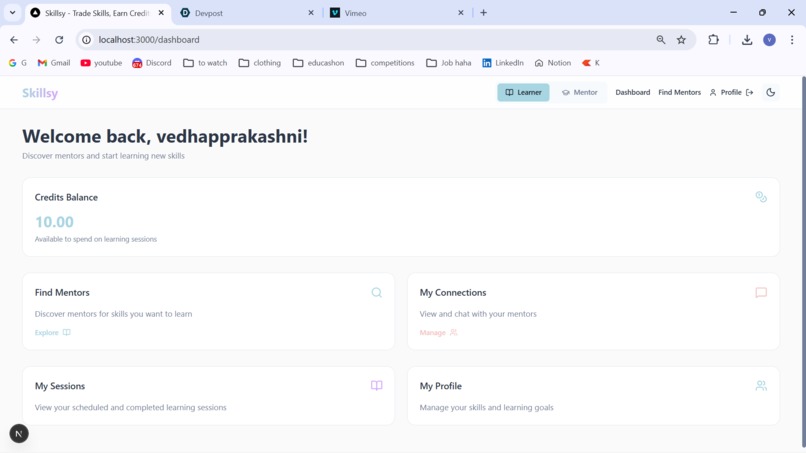
Task: Click the search icon in Find Mentors card
Action: tap(376, 293)
